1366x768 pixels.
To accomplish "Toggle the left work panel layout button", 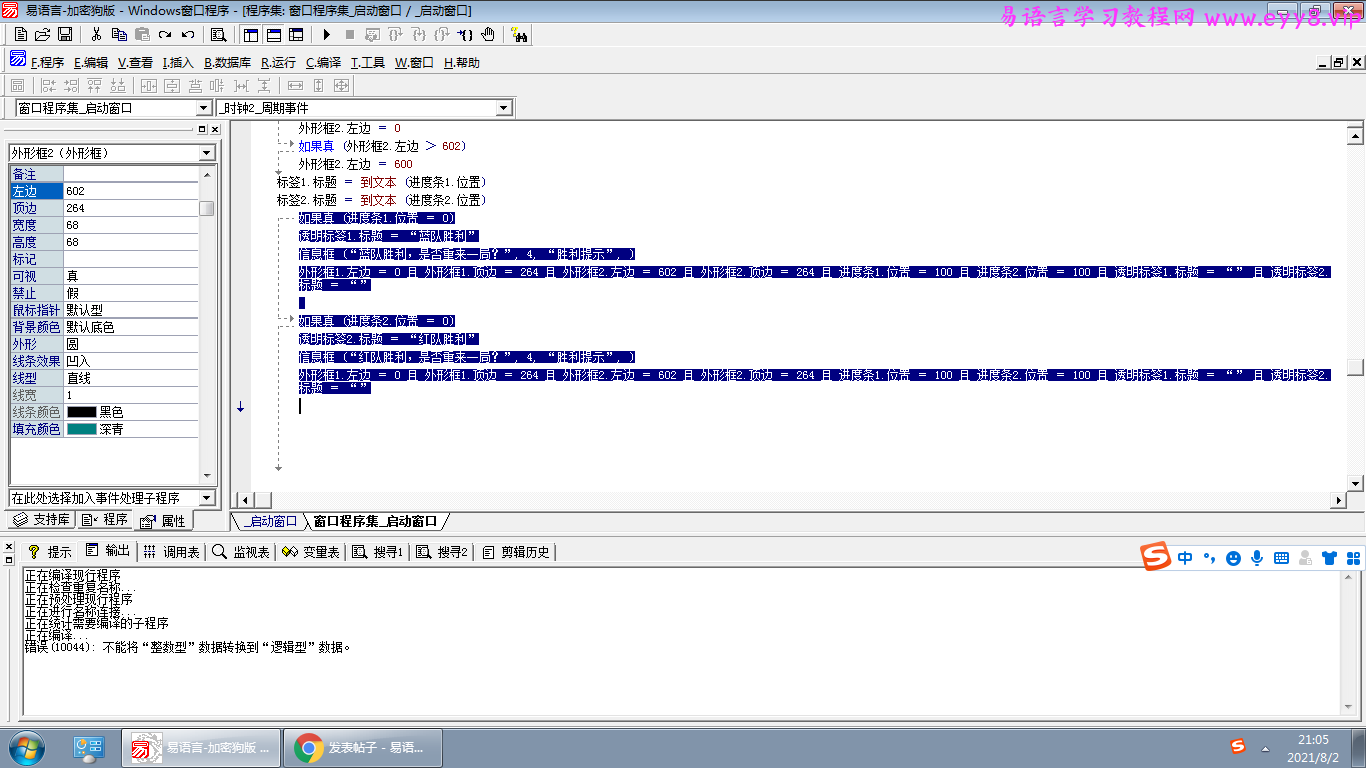I will [251, 34].
